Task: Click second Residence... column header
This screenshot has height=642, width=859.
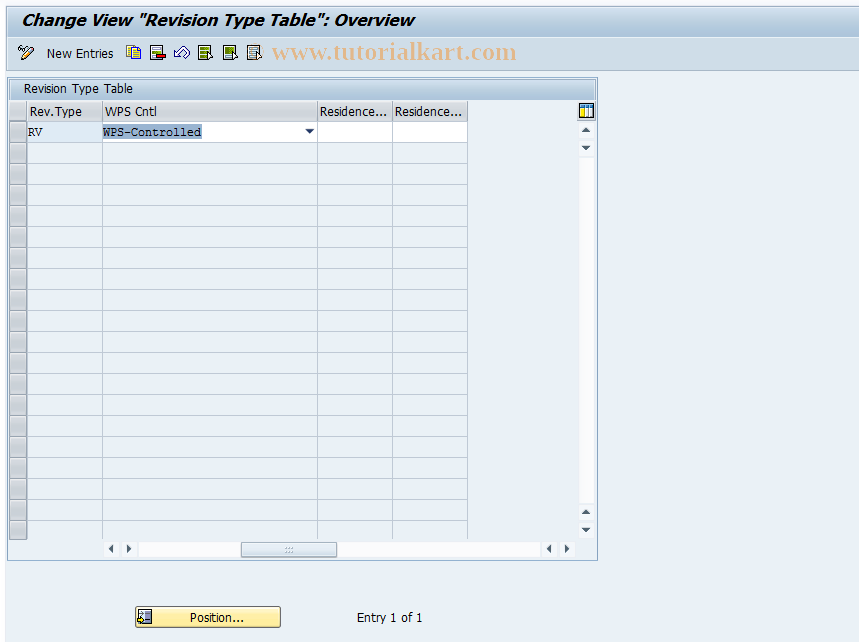Action: click(x=430, y=111)
